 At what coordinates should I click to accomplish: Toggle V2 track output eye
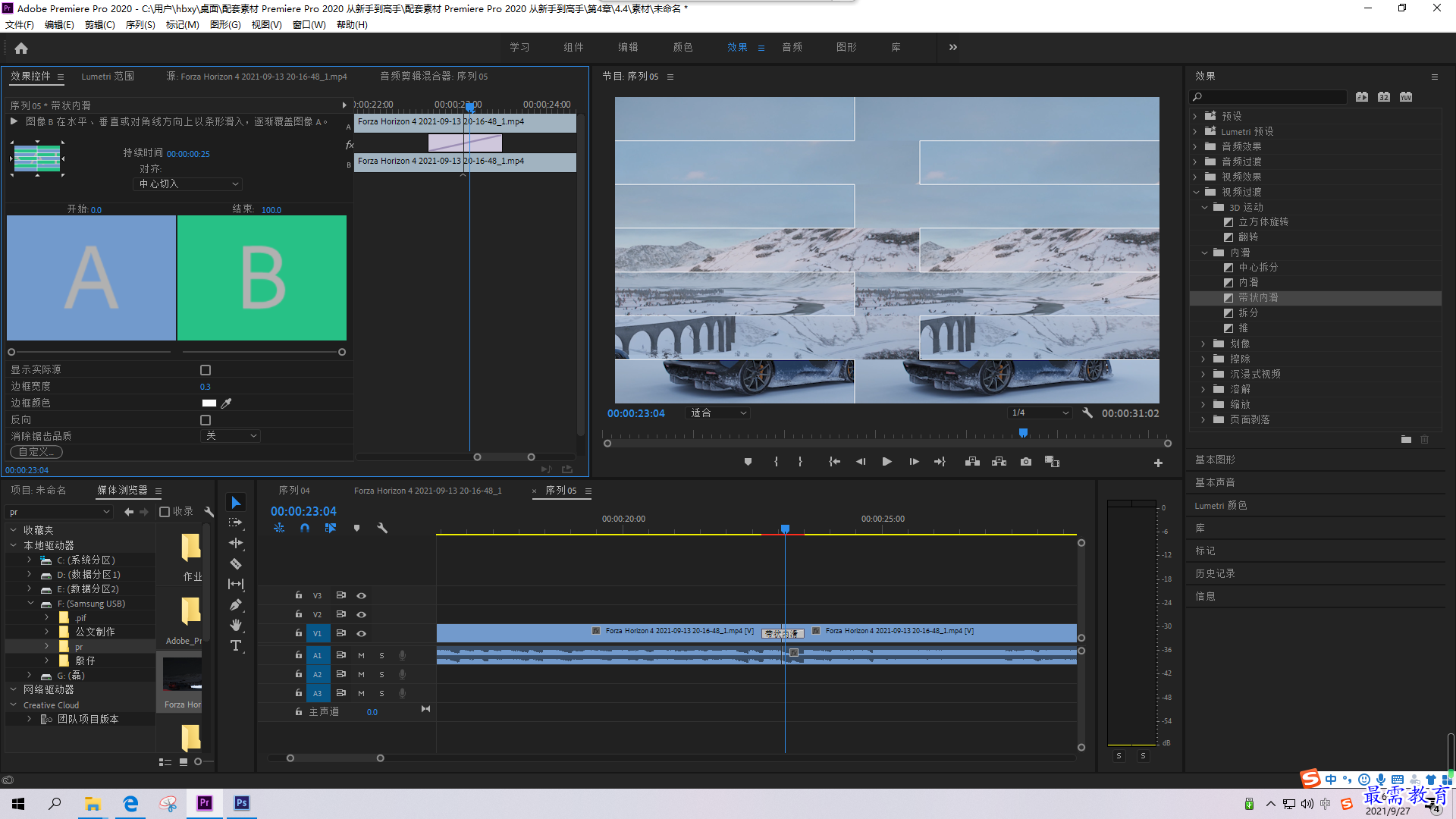[x=362, y=614]
